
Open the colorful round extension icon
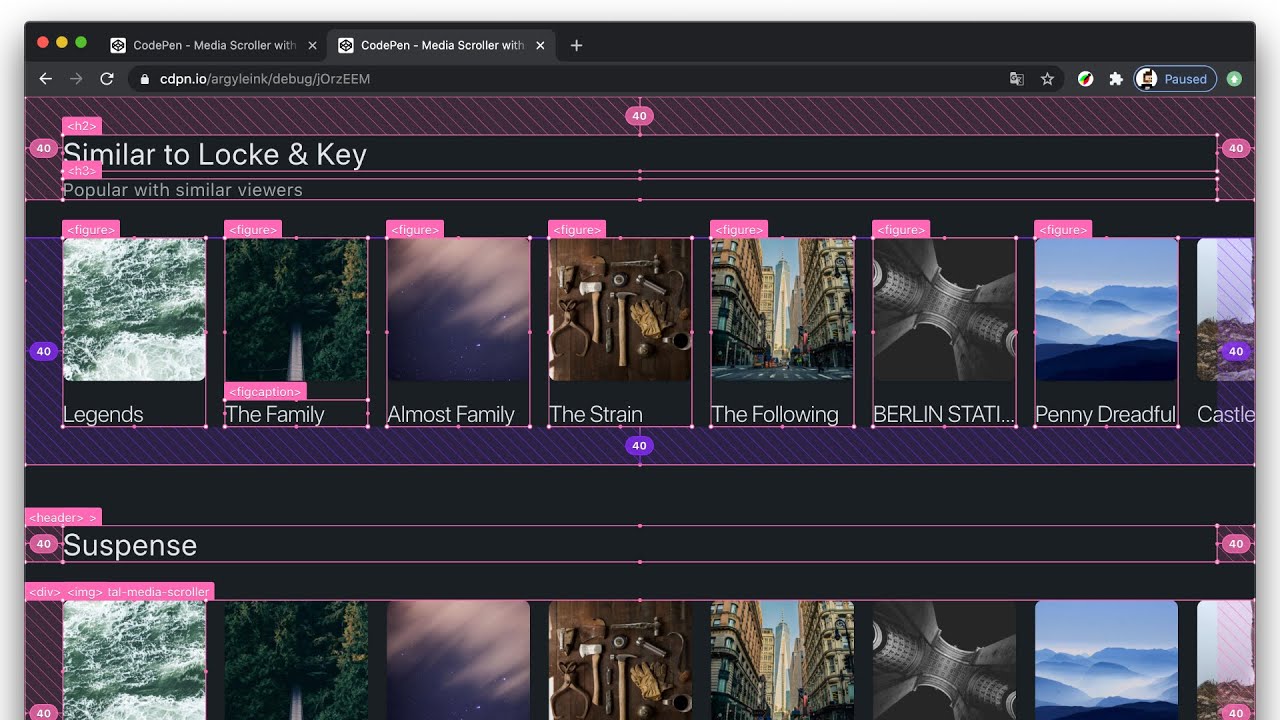coord(1085,79)
